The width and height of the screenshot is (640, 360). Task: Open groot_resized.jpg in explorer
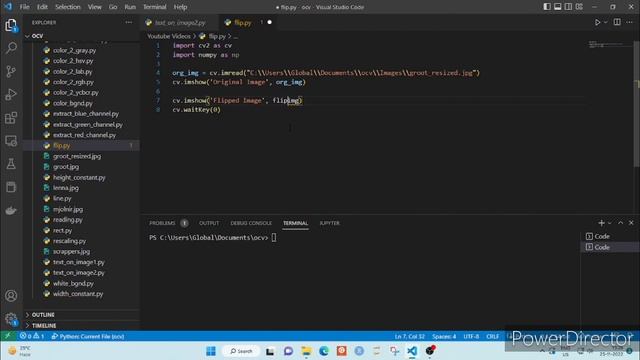coord(77,156)
